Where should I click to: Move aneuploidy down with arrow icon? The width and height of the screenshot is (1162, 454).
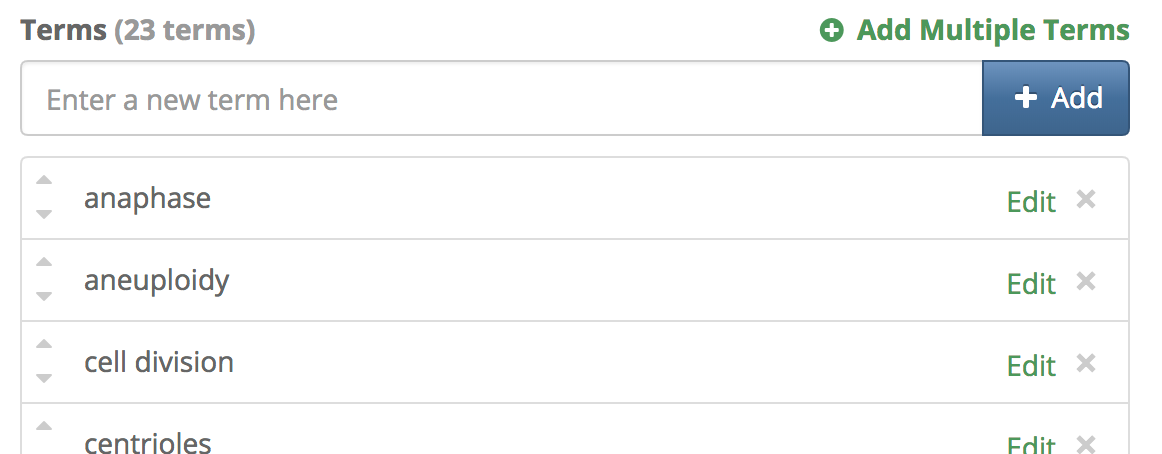coord(44,295)
